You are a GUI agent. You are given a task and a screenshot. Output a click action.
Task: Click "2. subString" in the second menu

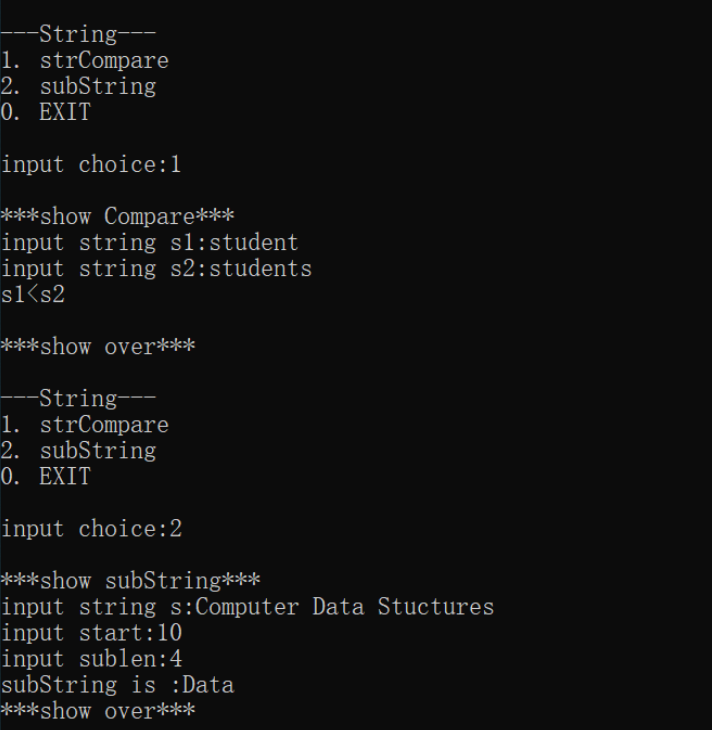(78, 451)
